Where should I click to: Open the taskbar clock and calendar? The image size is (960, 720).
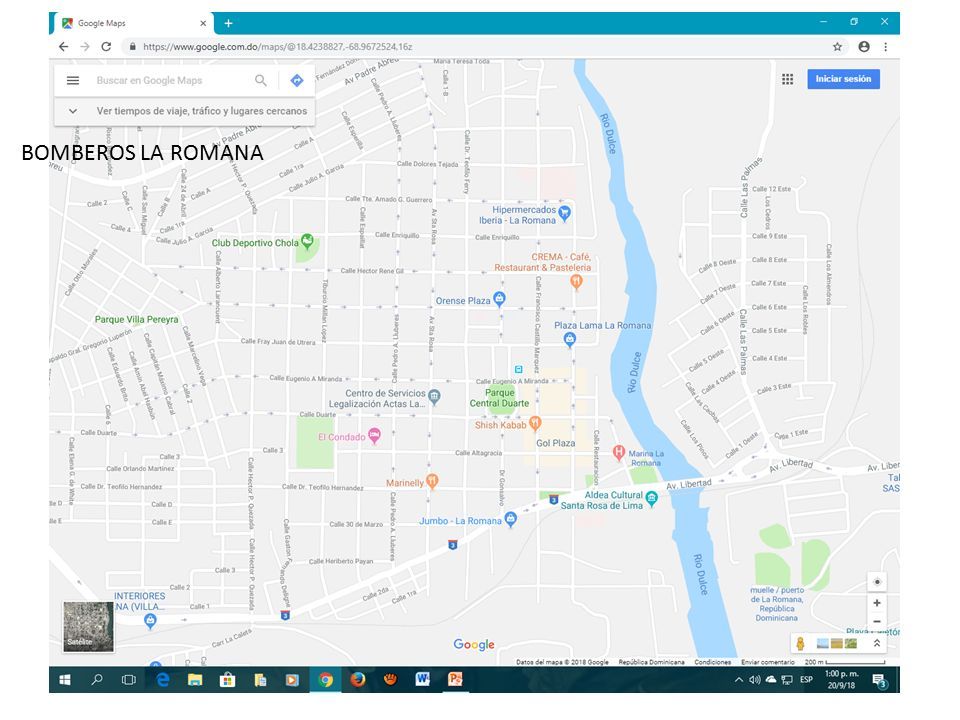click(841, 680)
